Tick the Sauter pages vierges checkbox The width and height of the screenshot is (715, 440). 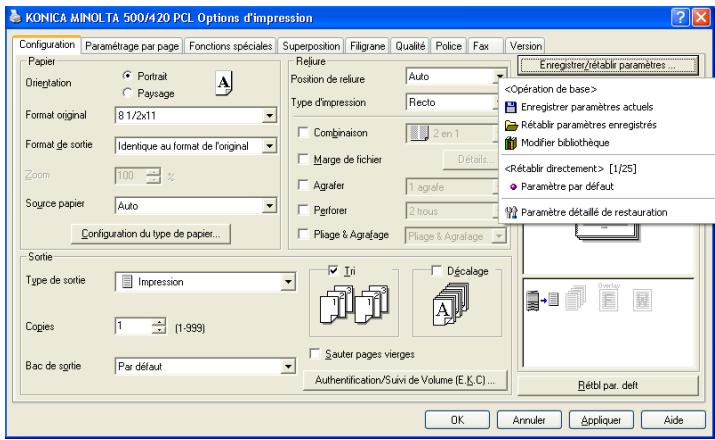tap(314, 354)
